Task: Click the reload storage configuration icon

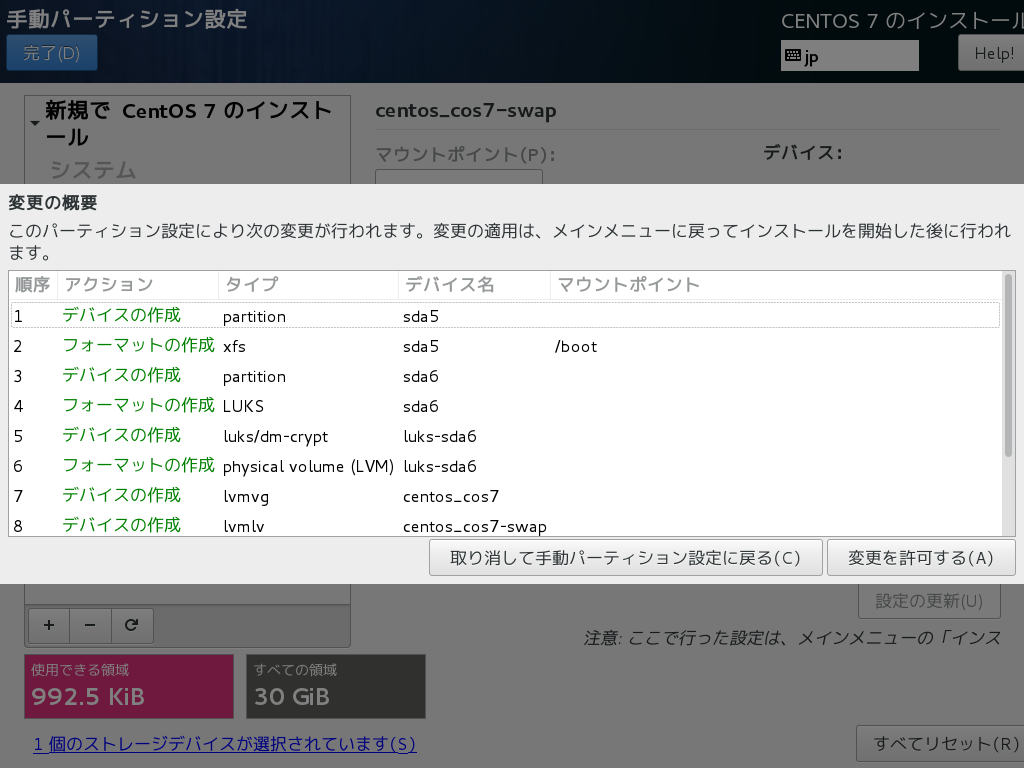Action: (132, 626)
